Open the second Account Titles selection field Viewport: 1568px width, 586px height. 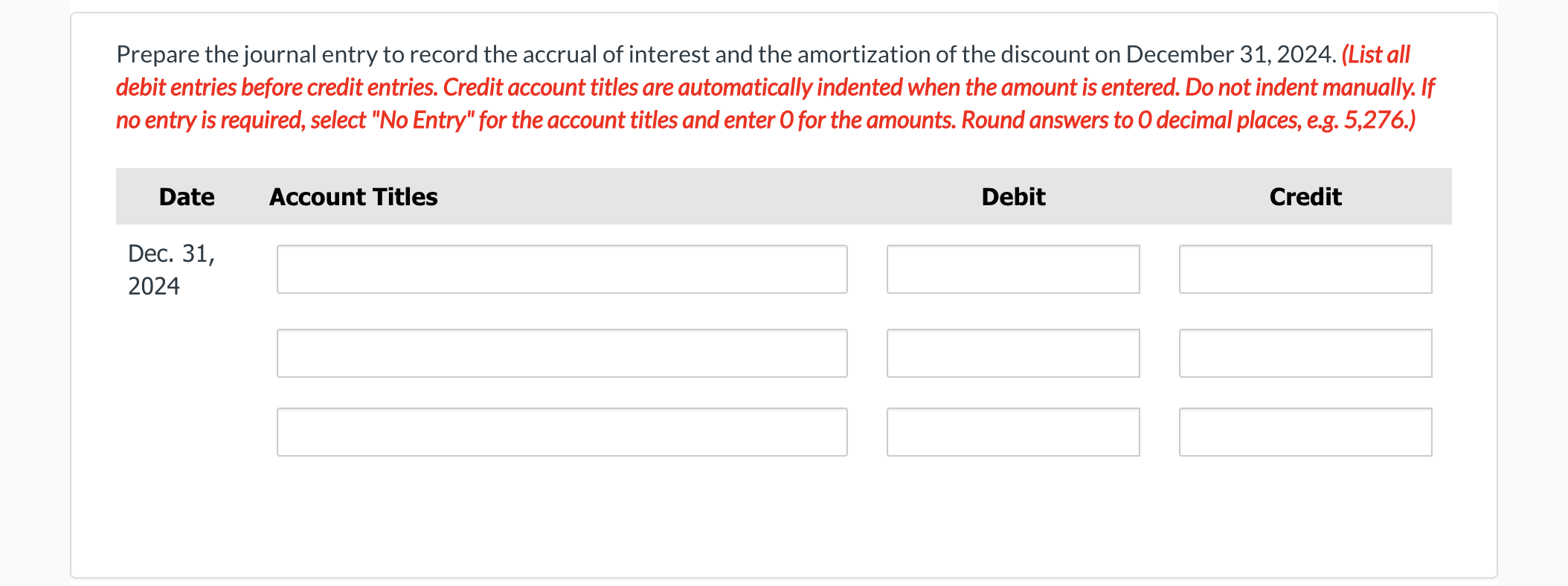[561, 353]
